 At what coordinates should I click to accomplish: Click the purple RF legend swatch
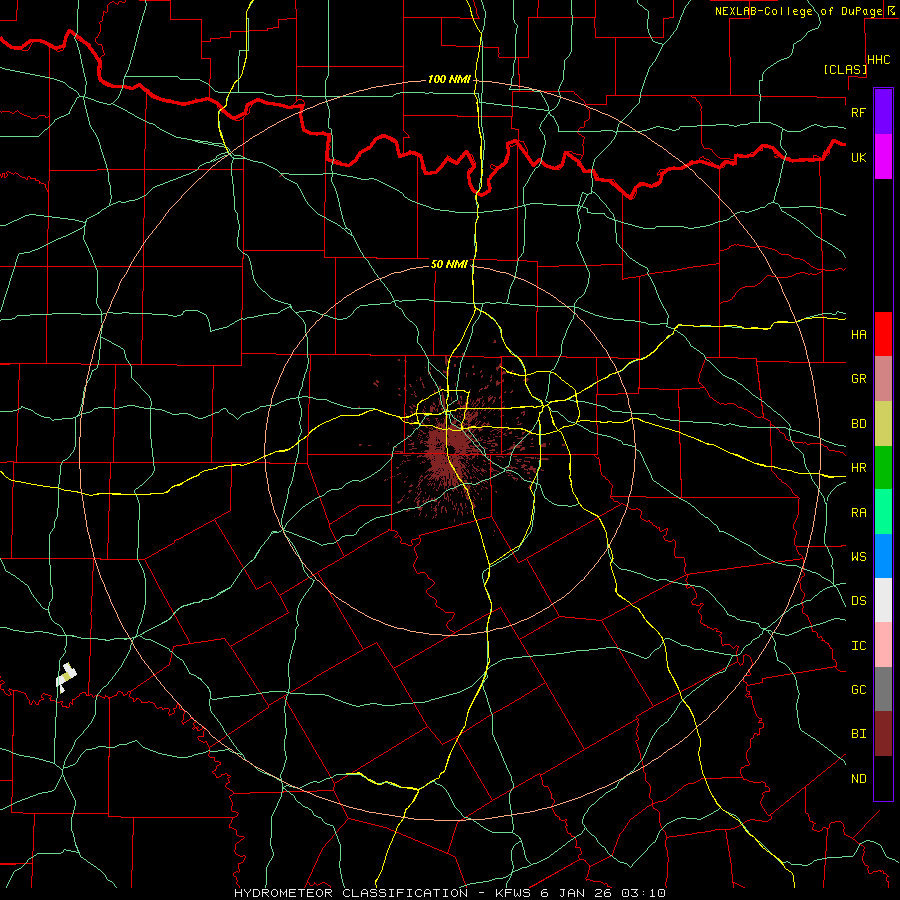point(883,112)
